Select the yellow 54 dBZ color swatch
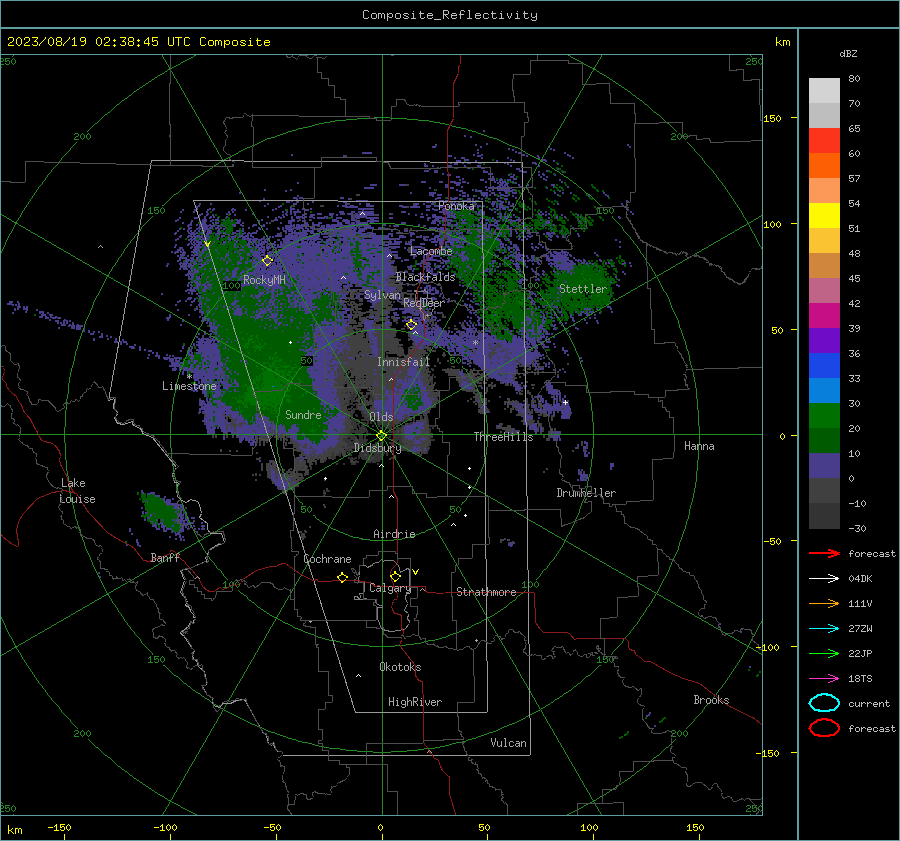The height and width of the screenshot is (841, 900). coord(824,215)
